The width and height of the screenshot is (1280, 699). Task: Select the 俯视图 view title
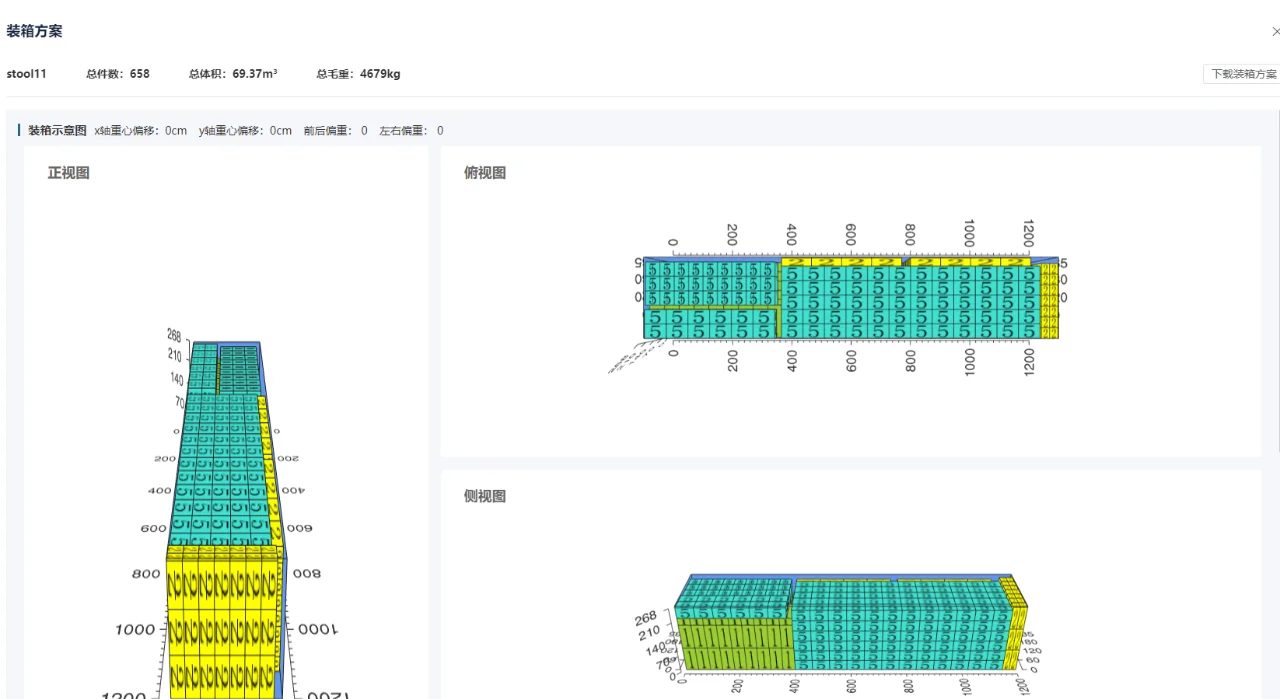485,172
